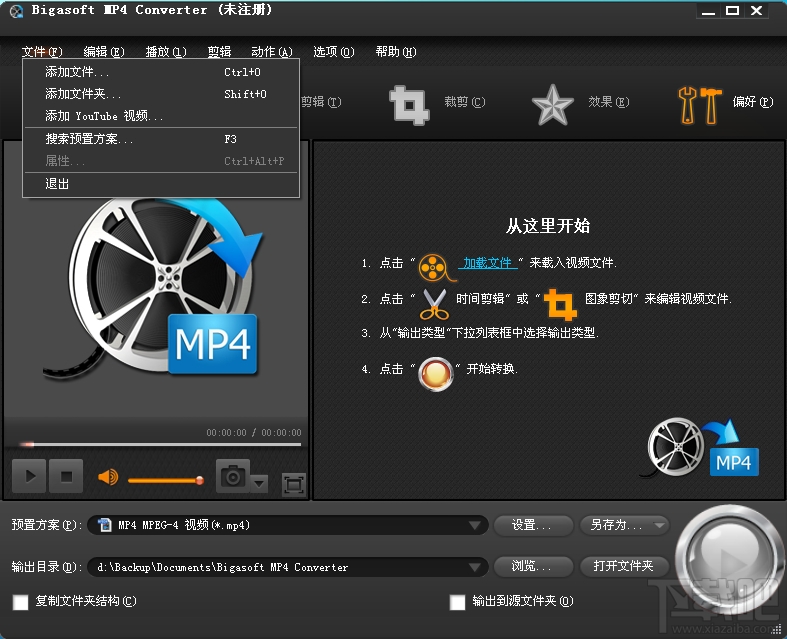Click the MP4 preset file icon
787x639 pixels.
click(x=105, y=525)
